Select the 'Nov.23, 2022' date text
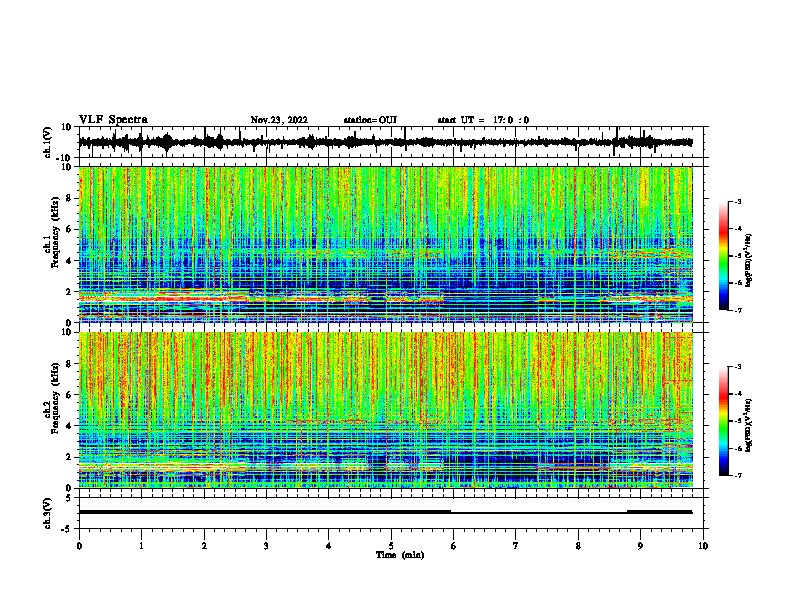The width and height of the screenshot is (792, 612). point(279,120)
